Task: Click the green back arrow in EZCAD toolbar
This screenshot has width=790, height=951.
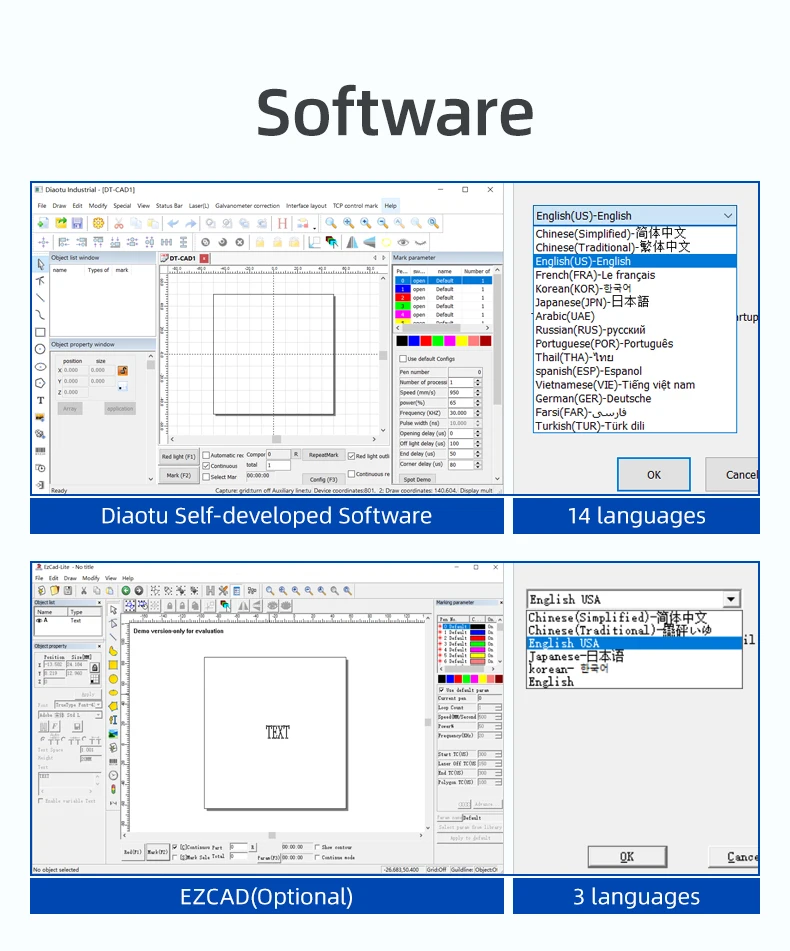Action: click(x=126, y=590)
